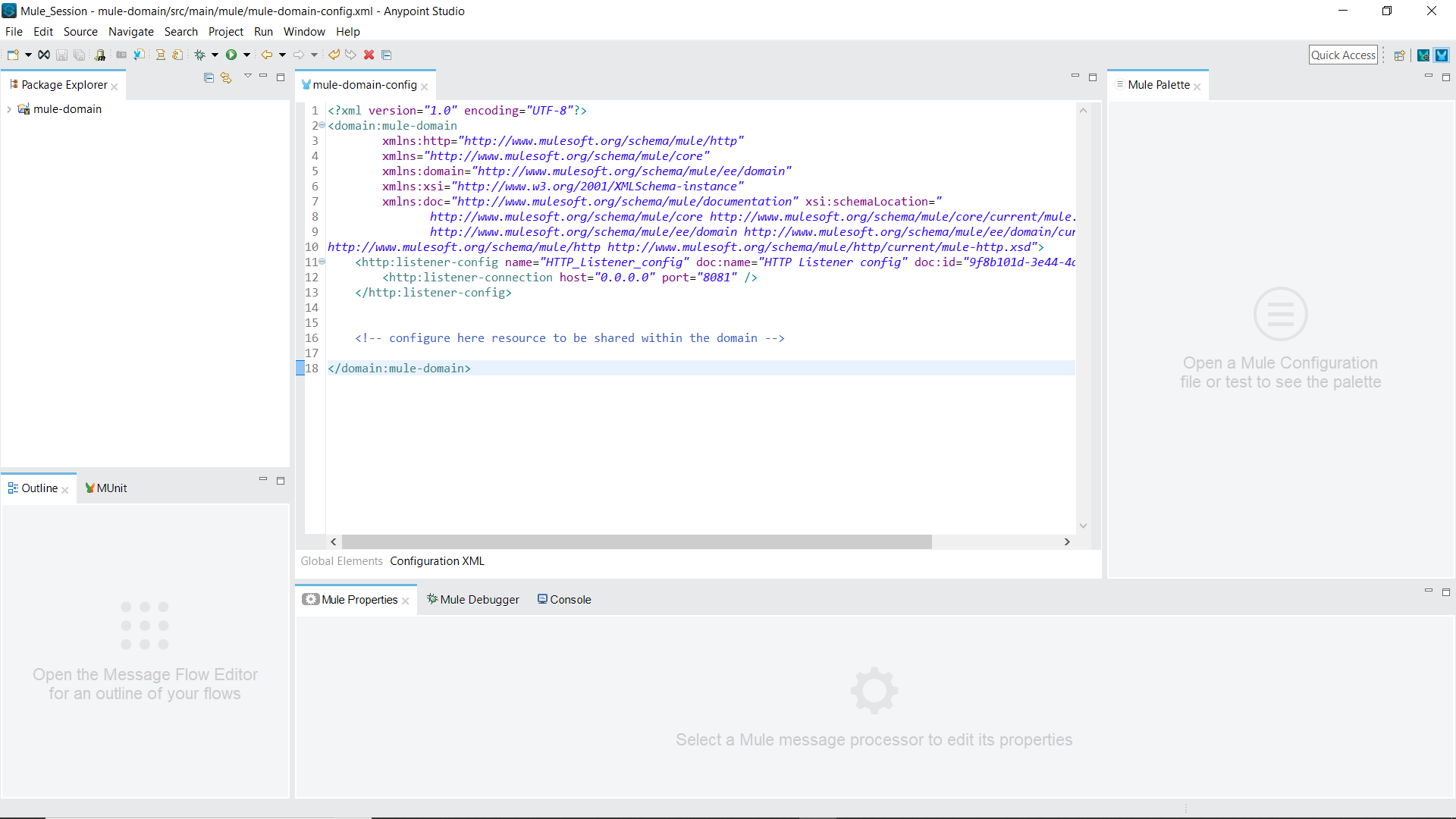The height and width of the screenshot is (819, 1456).
Task: Click the Mule perspective icon at top right
Action: [1442, 55]
